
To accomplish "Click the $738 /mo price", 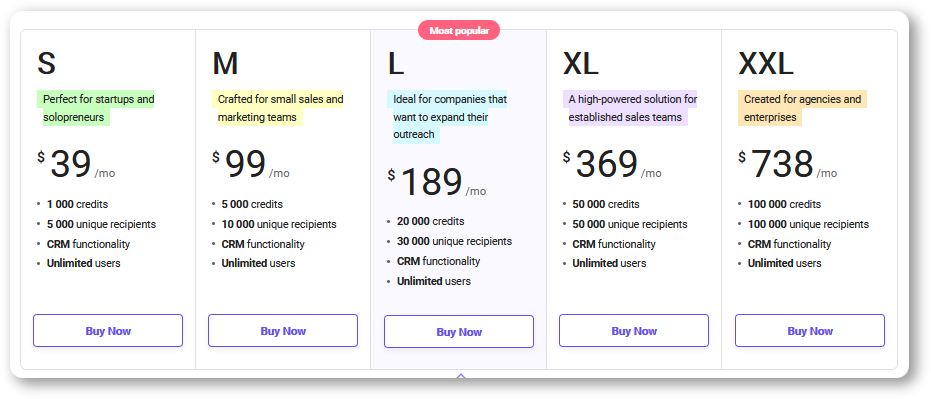I will pyautogui.click(x=788, y=164).
